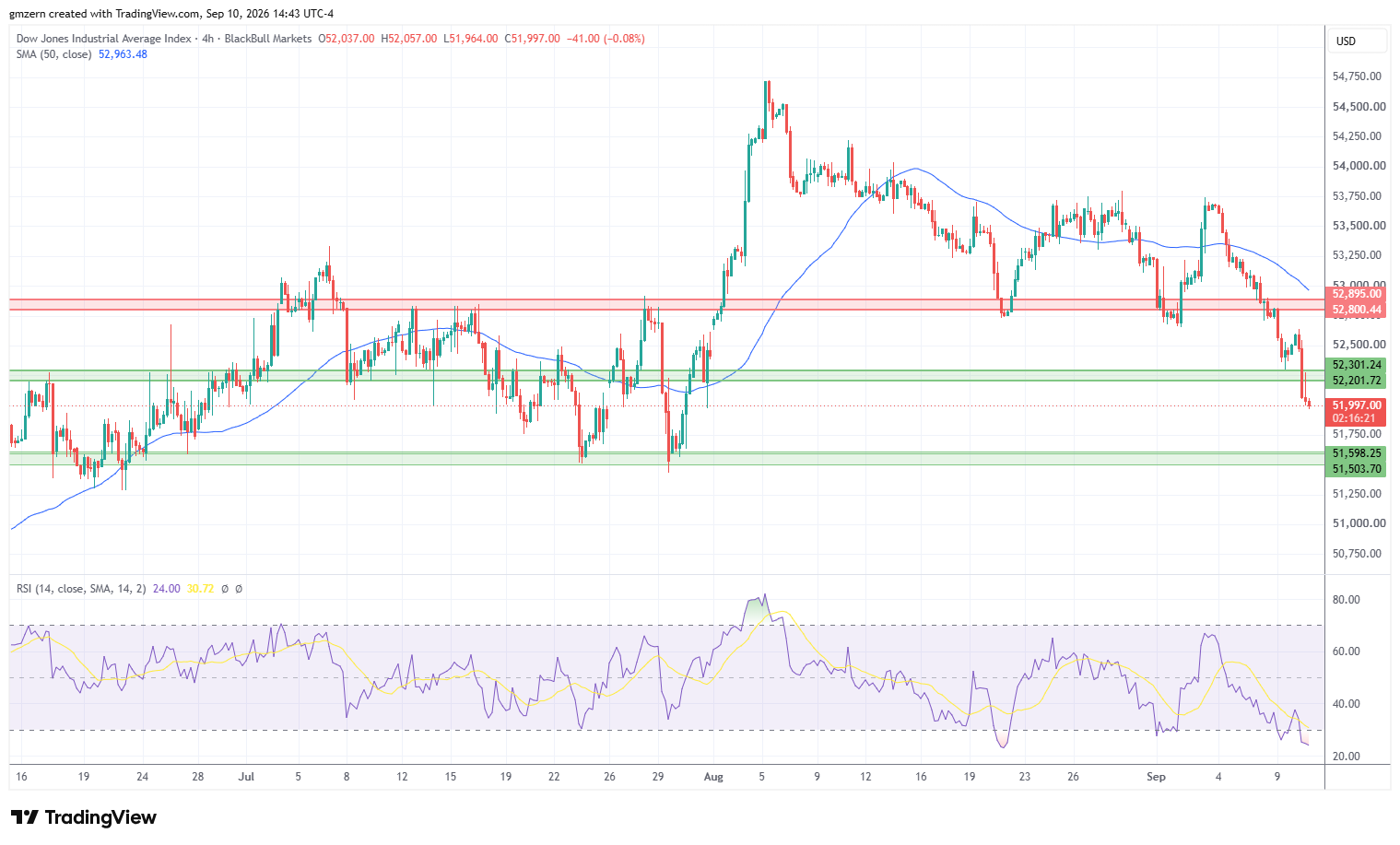Click the 52,201.72 support price label
Screen dimensions: 1400x845
(x=1357, y=381)
